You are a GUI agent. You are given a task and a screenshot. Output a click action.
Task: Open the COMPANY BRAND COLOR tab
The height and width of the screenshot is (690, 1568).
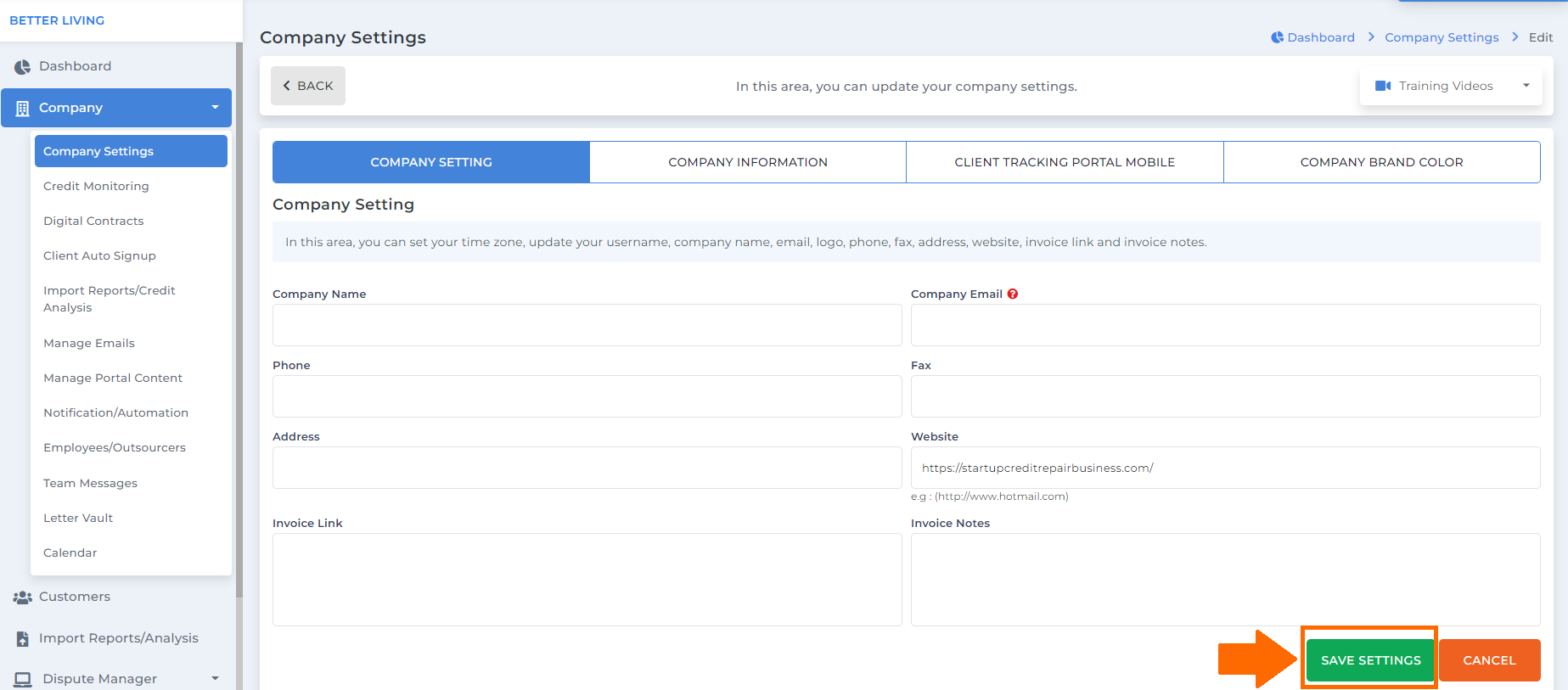tap(1381, 162)
